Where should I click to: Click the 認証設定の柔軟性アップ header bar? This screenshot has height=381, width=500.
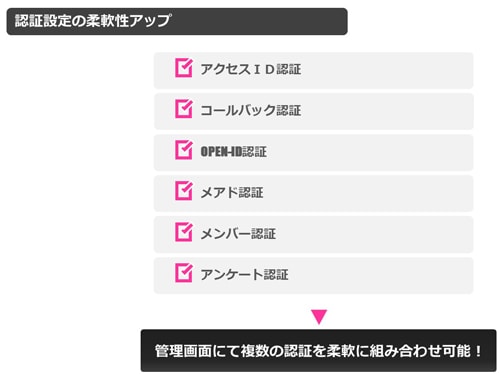coord(177,21)
